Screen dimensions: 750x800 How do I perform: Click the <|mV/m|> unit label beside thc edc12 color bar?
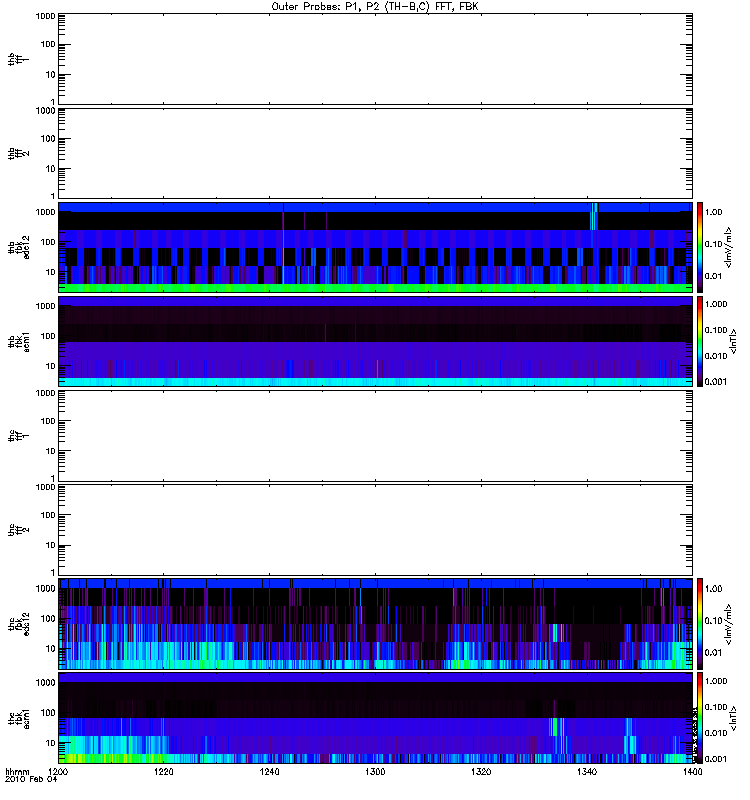click(728, 624)
